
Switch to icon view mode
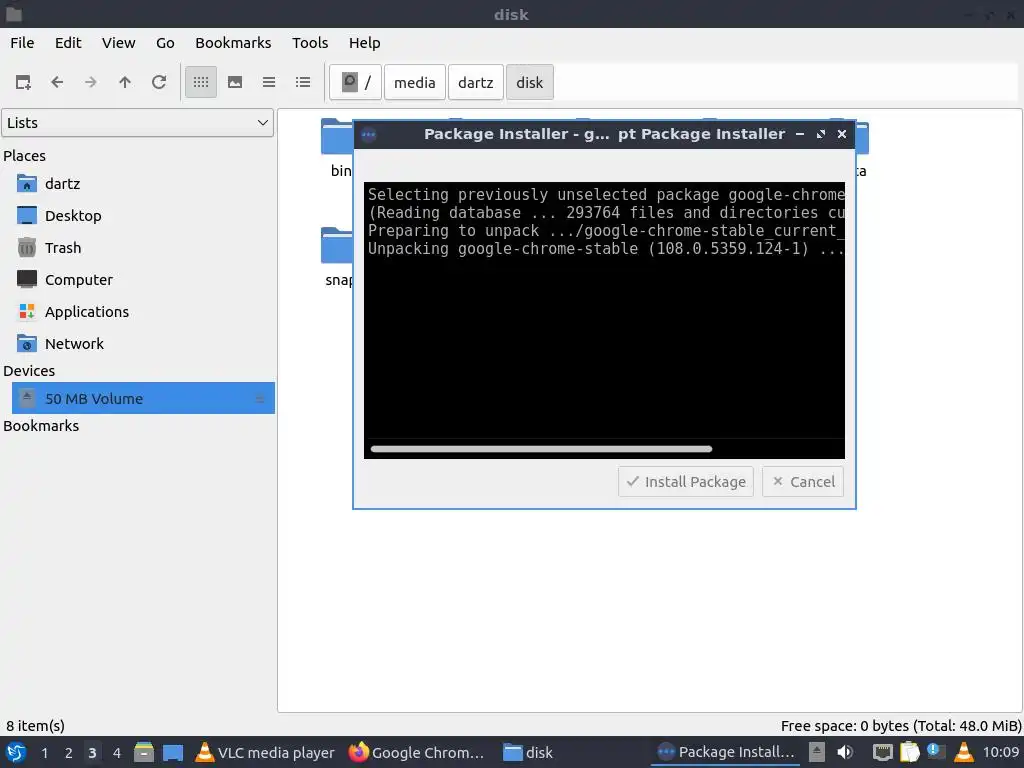201,82
